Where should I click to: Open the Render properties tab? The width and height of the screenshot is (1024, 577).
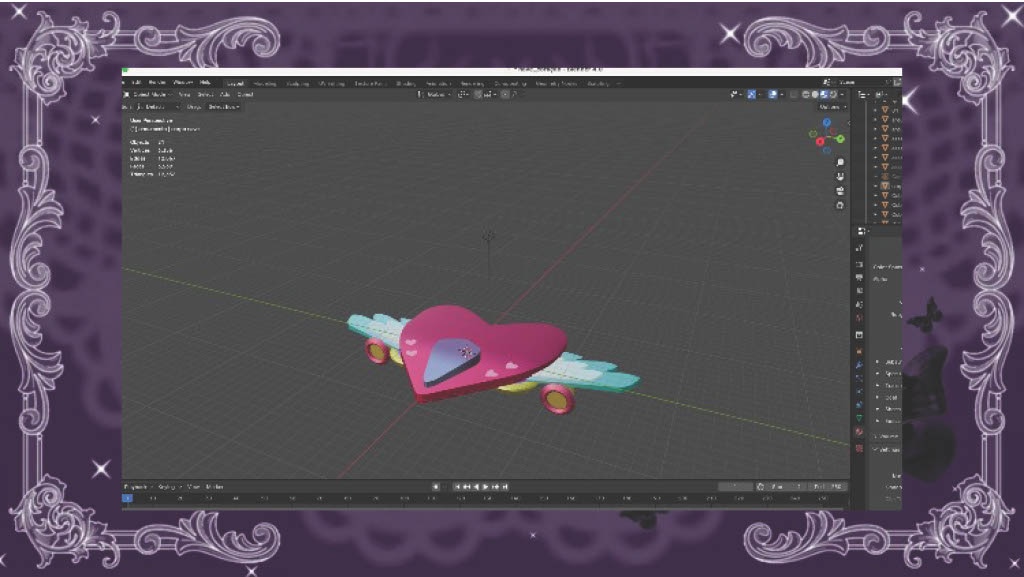pos(859,264)
